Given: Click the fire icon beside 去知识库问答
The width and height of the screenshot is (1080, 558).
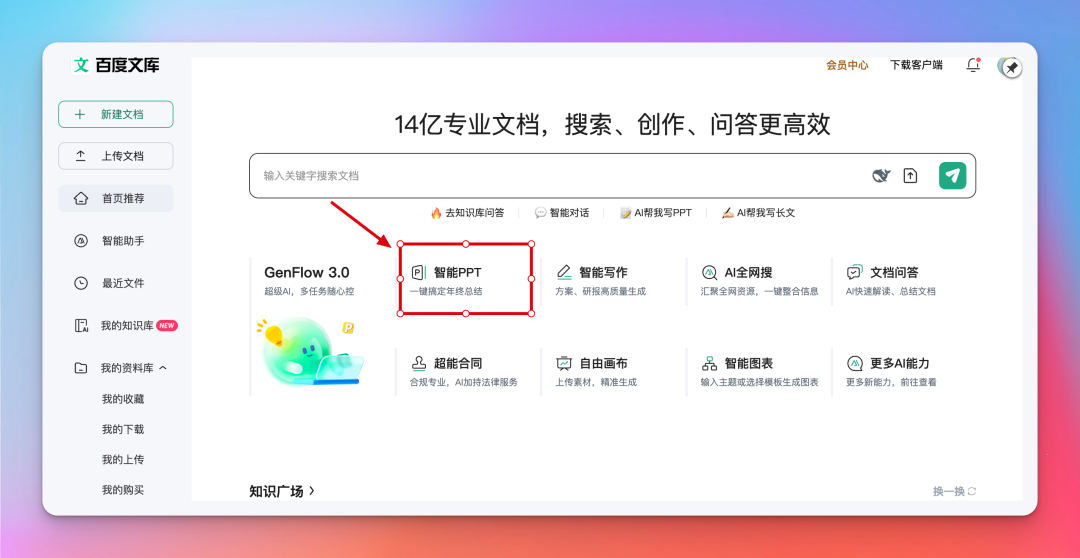Looking at the screenshot, I should (x=436, y=213).
